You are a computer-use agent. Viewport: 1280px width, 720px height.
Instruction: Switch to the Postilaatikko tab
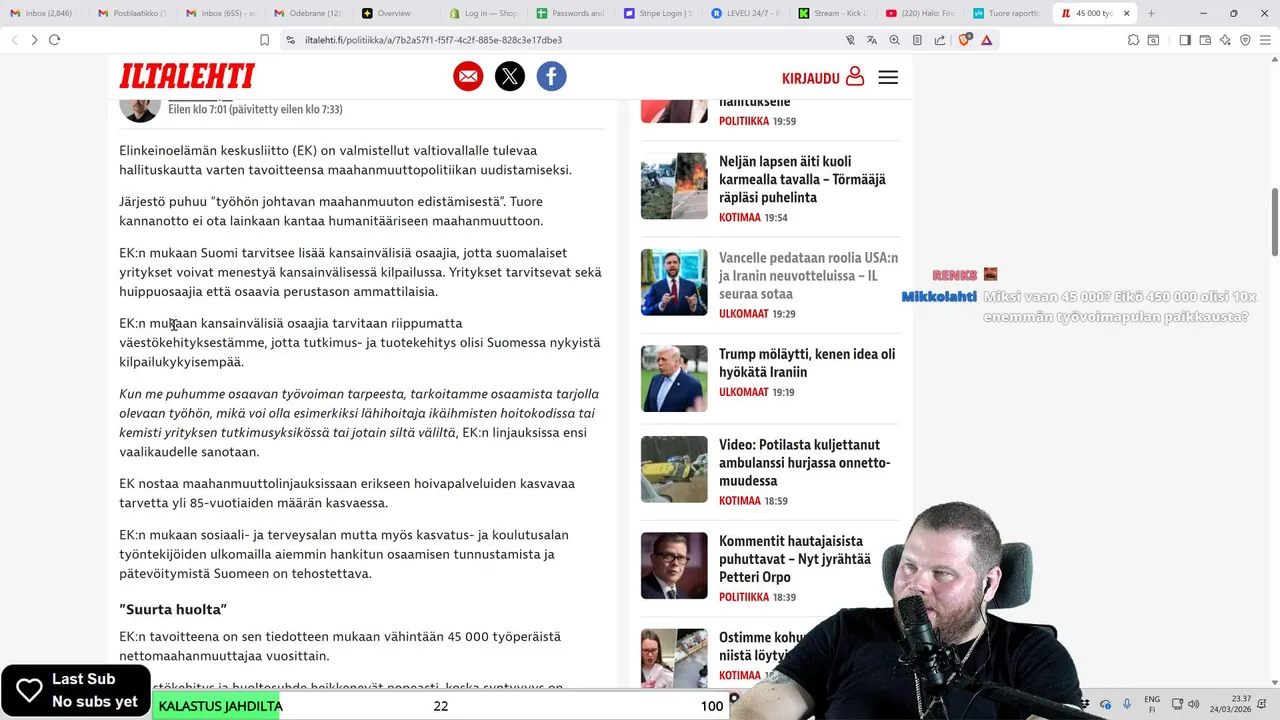click(132, 13)
